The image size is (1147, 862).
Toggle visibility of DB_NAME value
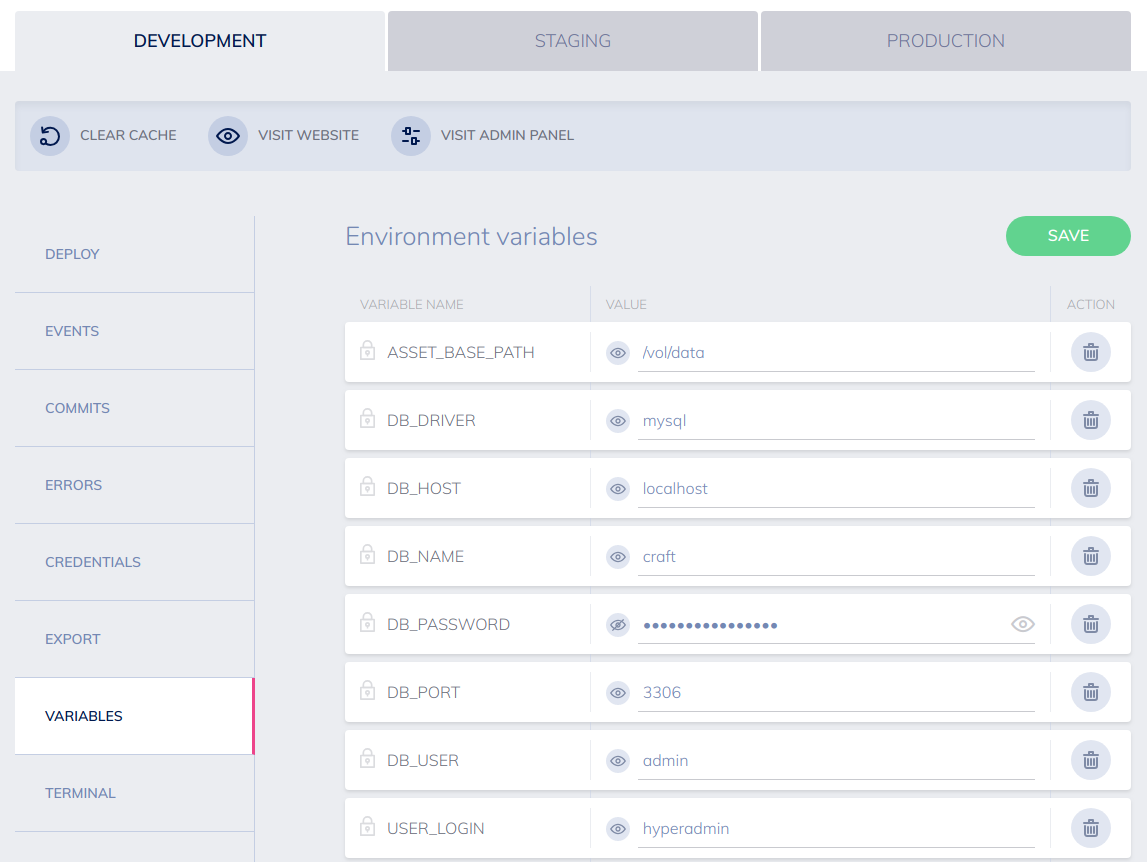tap(618, 557)
